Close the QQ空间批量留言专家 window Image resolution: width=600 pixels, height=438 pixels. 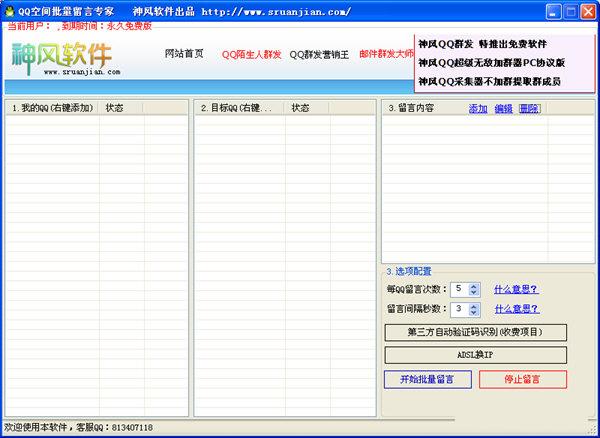point(588,12)
